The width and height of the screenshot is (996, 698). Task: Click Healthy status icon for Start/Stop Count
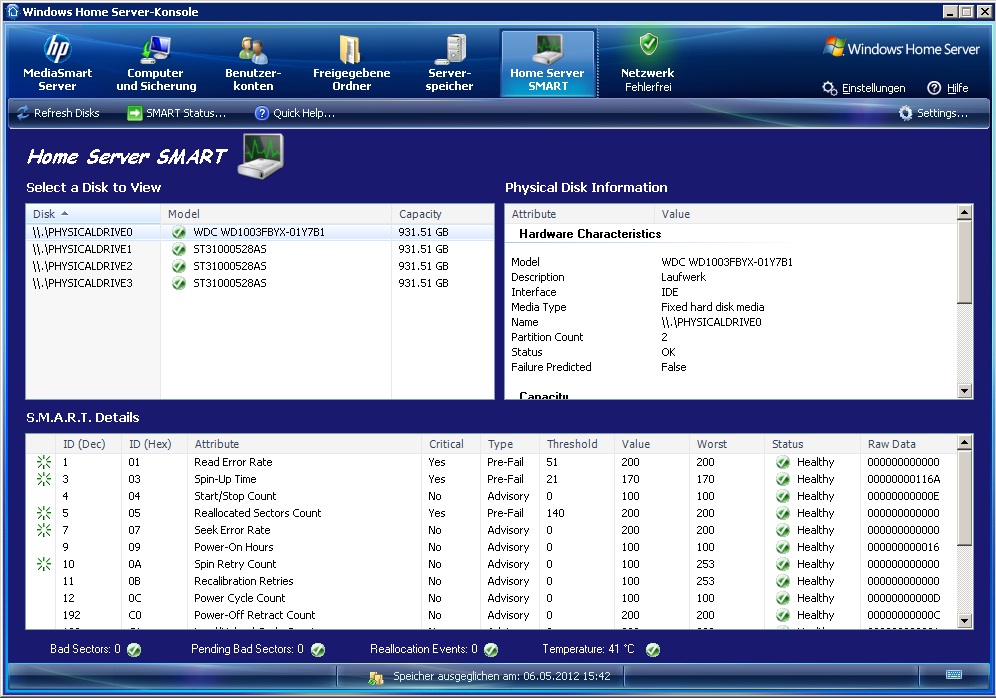coord(783,496)
